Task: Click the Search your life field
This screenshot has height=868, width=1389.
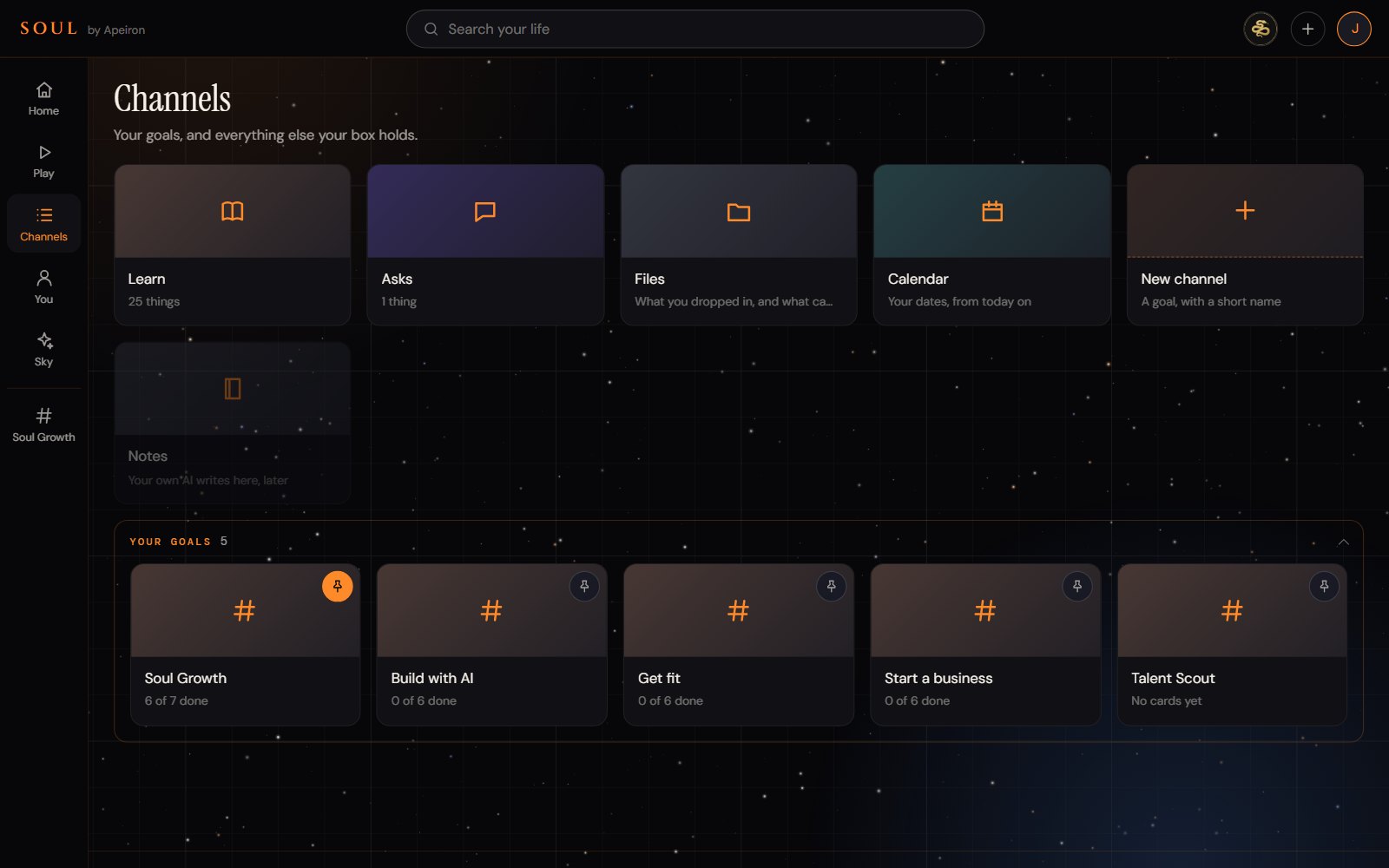Action: coord(694,29)
